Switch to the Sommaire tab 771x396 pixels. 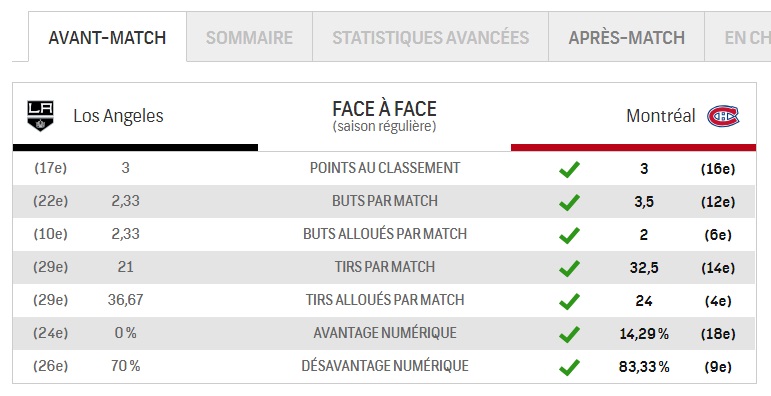249,37
